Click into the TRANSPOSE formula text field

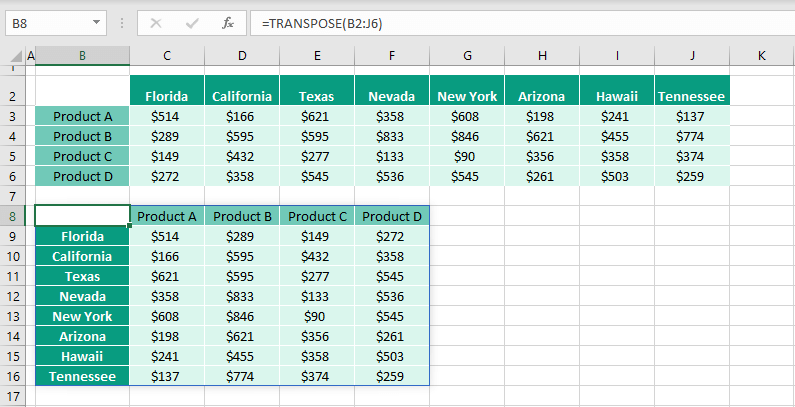pyautogui.click(x=500, y=22)
